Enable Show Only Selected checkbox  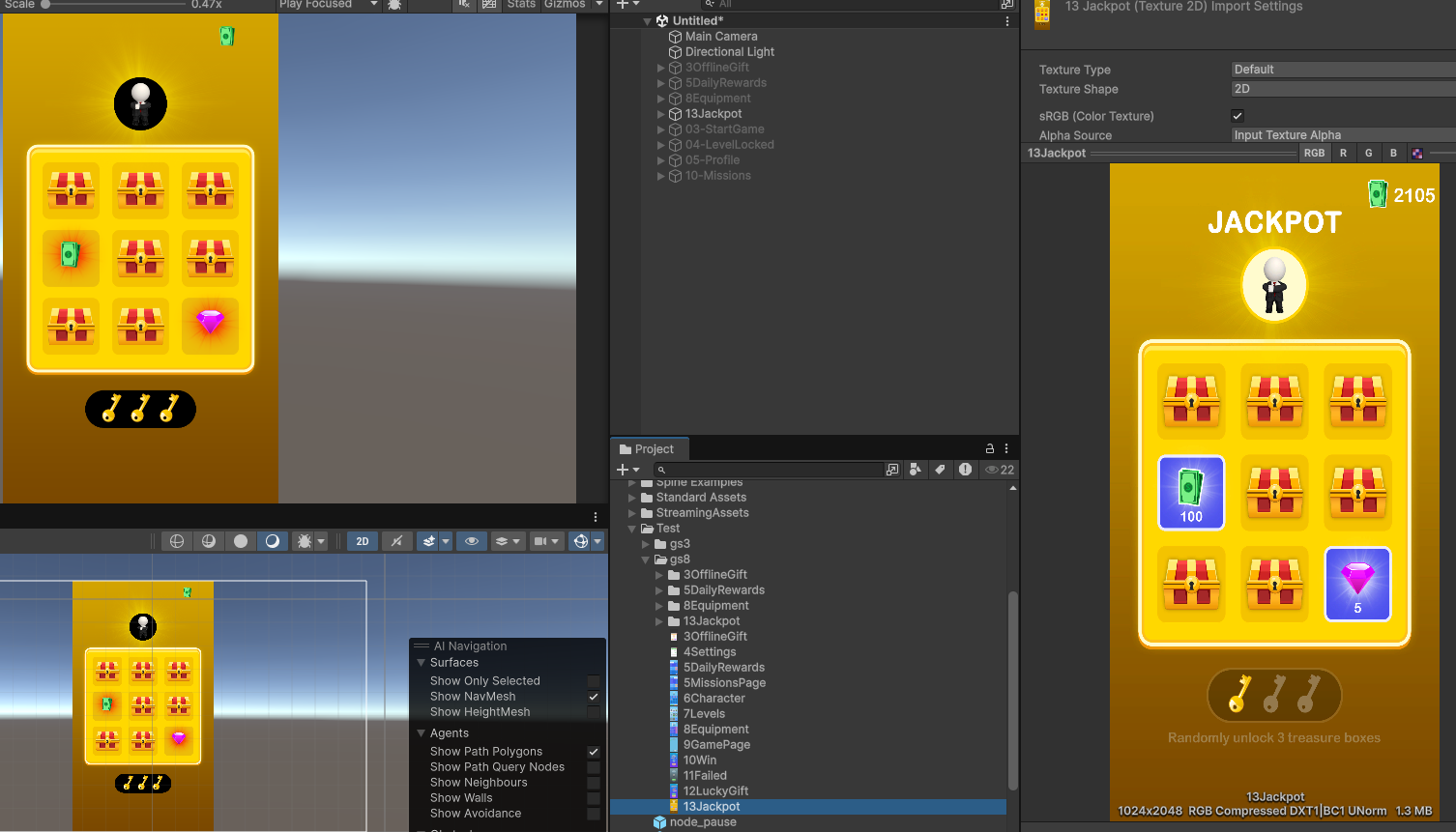tap(594, 681)
